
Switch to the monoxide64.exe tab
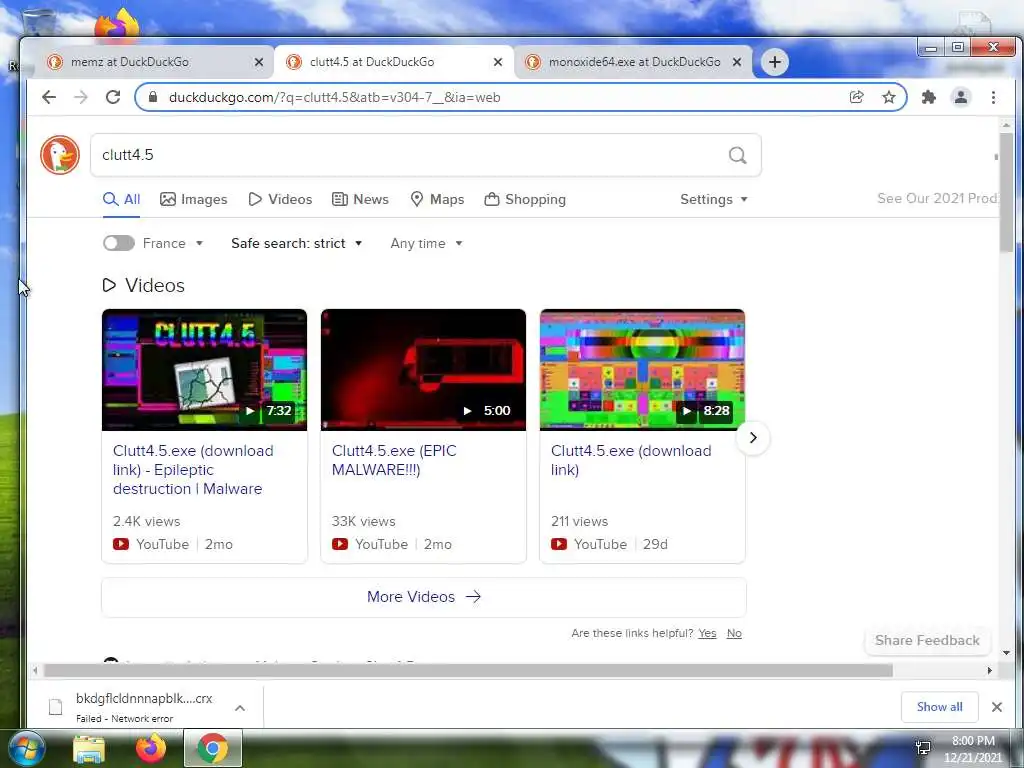633,62
